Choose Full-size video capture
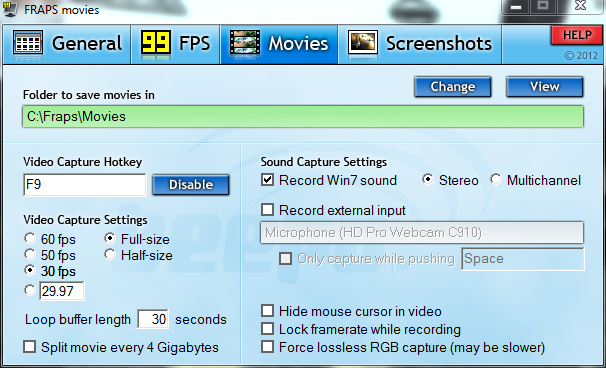The width and height of the screenshot is (606, 368). pyautogui.click(x=110, y=239)
